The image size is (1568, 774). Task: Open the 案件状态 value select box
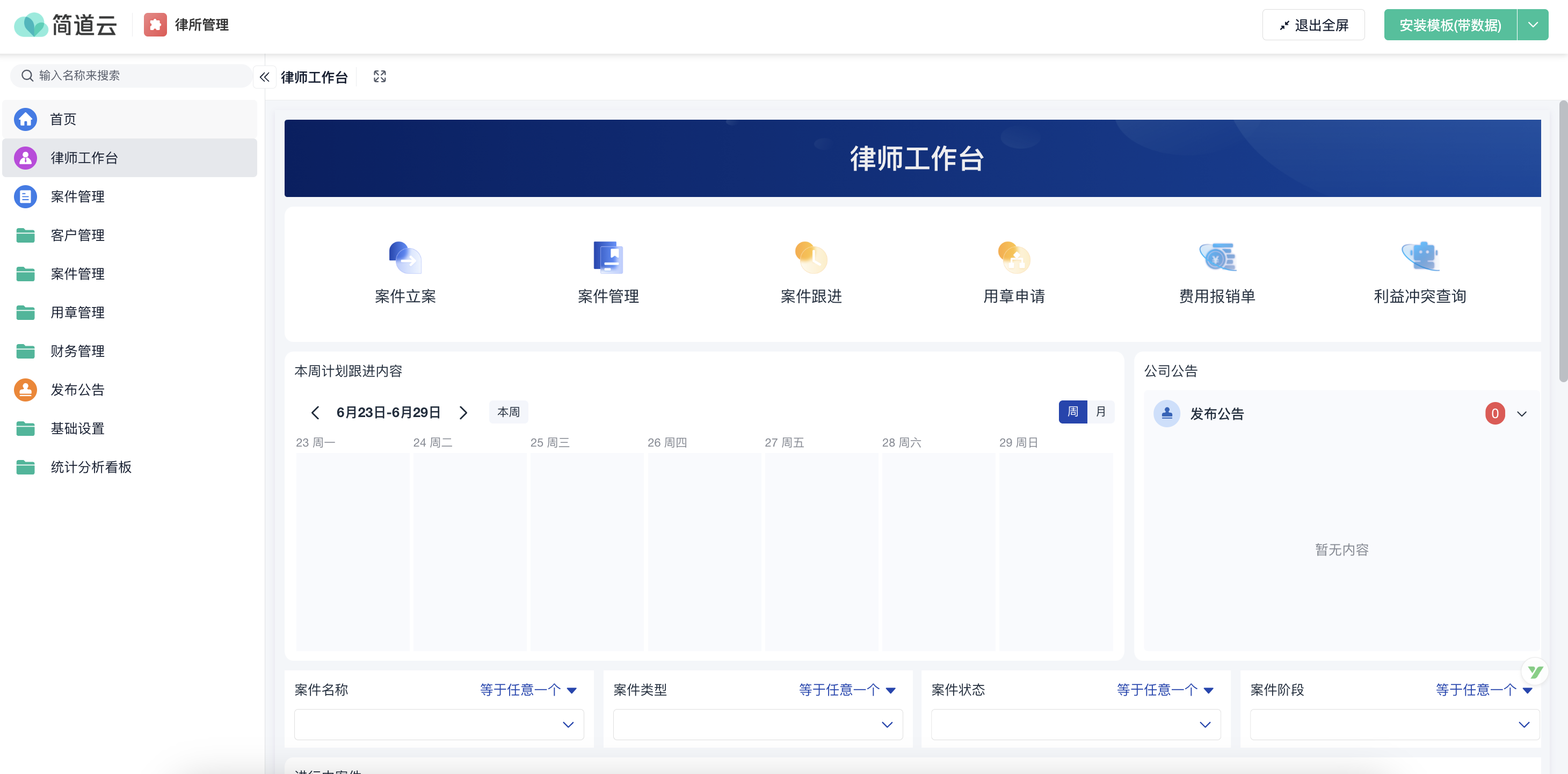coord(1076,725)
